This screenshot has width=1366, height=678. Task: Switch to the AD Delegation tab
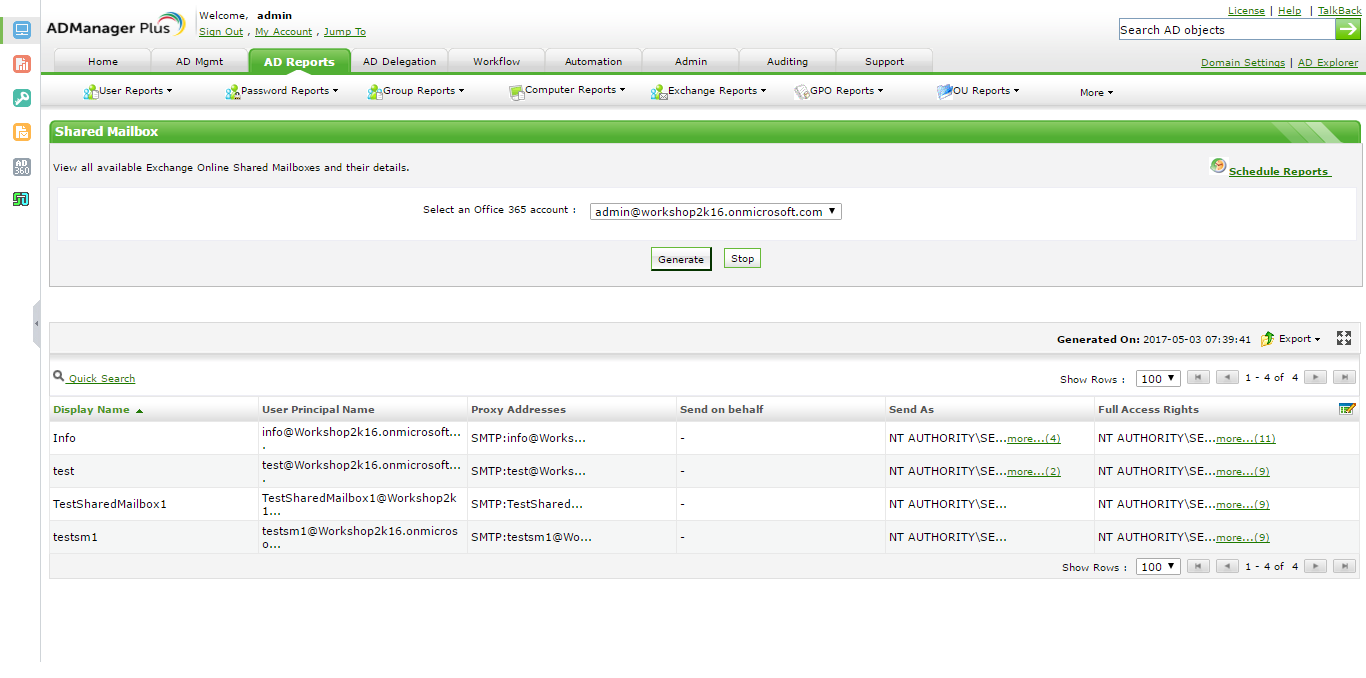click(399, 61)
